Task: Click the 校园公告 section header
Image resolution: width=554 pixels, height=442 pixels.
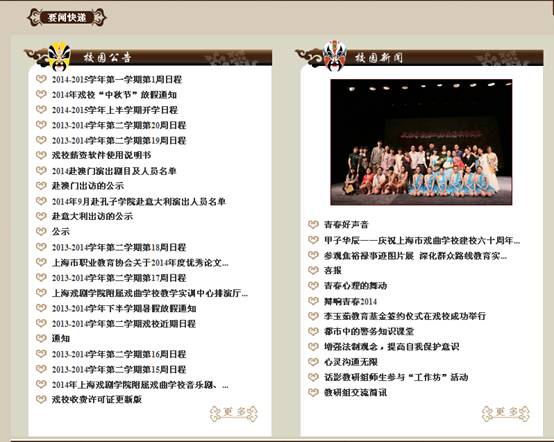Action: [107, 58]
